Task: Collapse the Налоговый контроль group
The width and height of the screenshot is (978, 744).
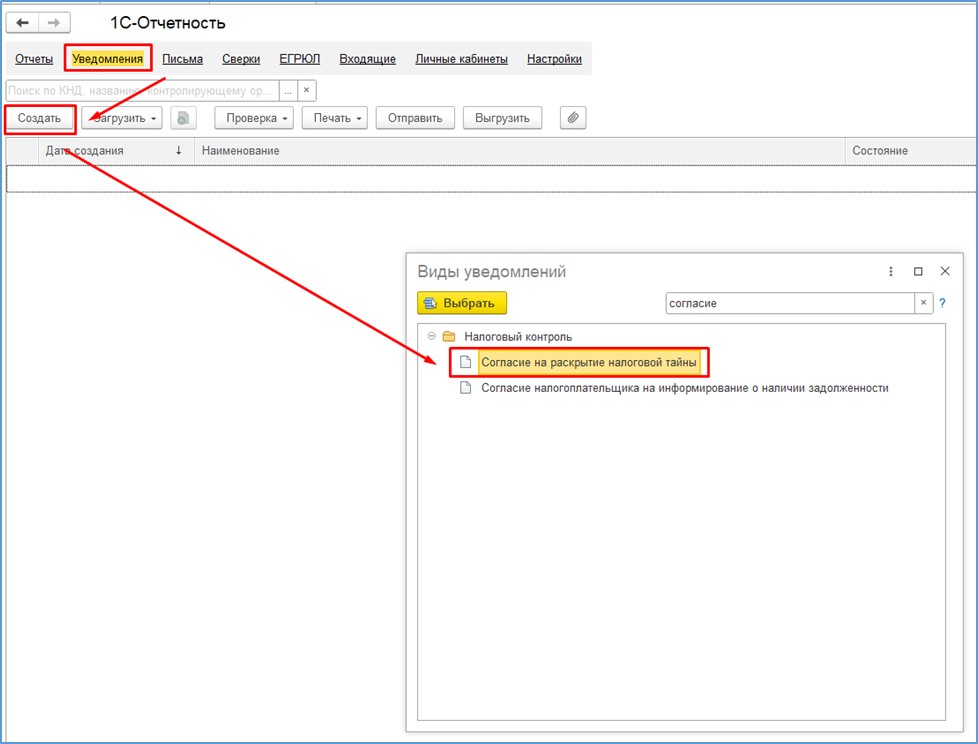Action: (432, 336)
